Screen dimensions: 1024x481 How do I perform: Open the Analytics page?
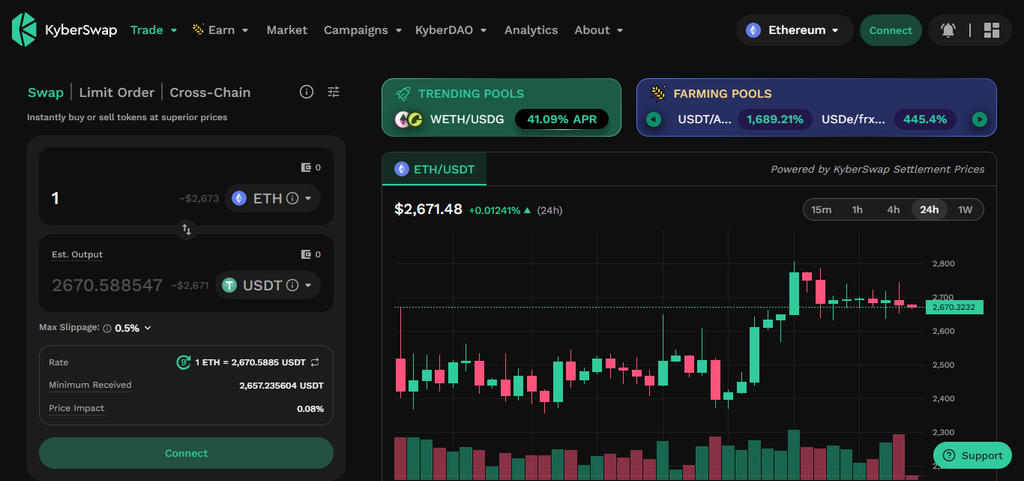pyautogui.click(x=531, y=30)
